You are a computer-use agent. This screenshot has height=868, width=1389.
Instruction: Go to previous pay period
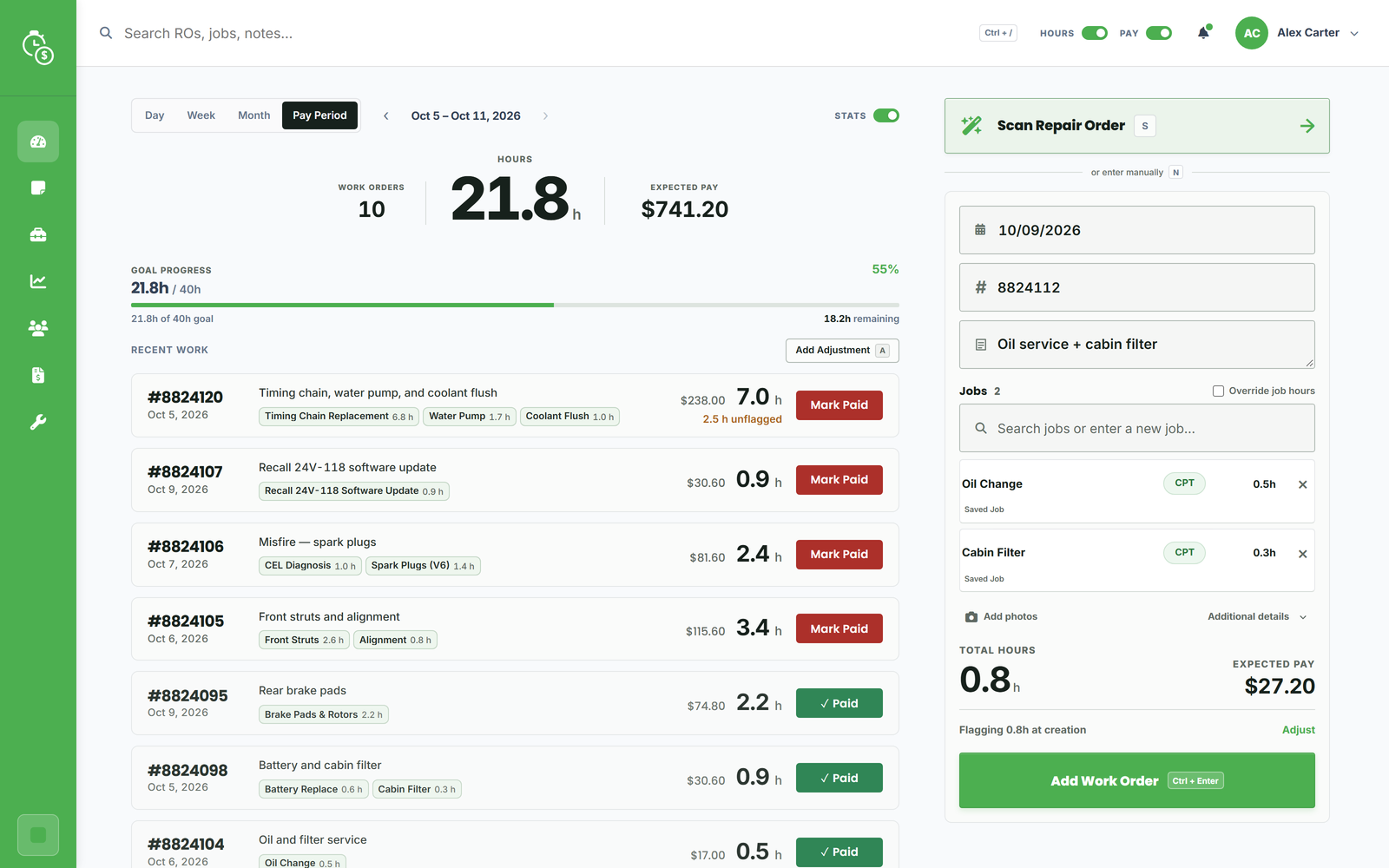386,115
